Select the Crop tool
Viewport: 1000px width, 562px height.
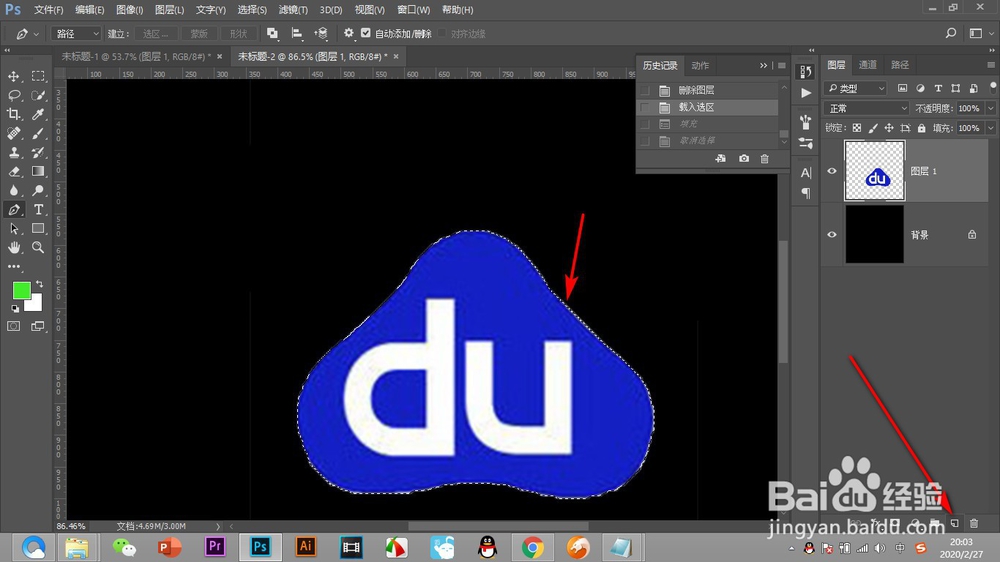pyautogui.click(x=13, y=114)
